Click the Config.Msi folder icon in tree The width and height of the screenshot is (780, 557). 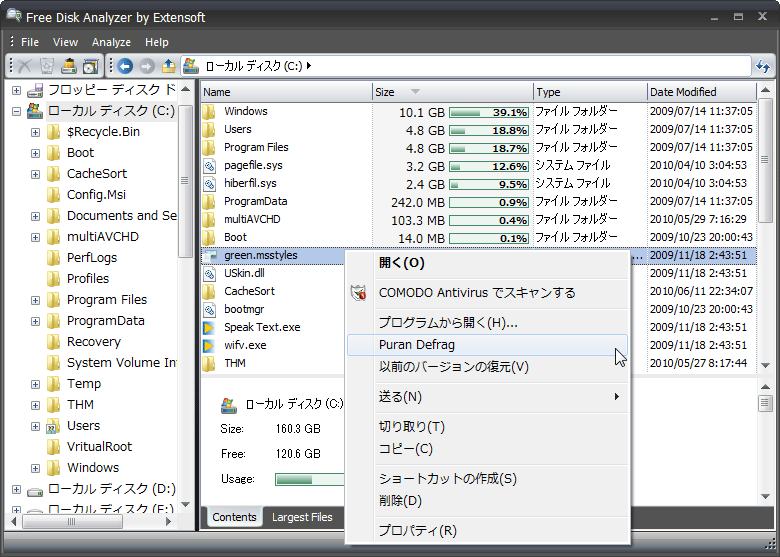53,194
